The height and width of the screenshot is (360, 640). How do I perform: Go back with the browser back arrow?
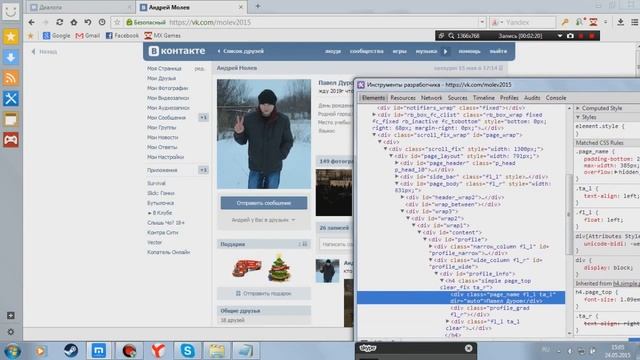tap(32, 22)
